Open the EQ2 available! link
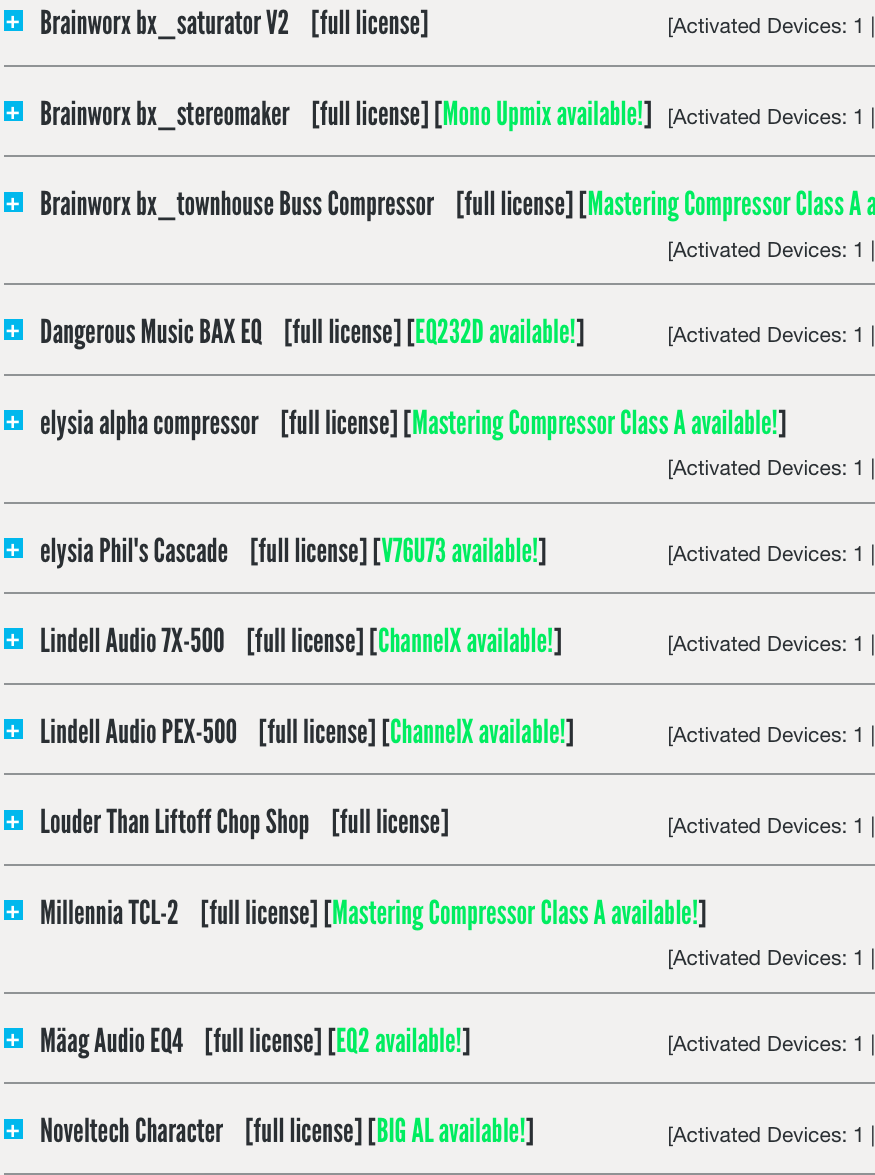This screenshot has height=1175, width=875. click(399, 1041)
